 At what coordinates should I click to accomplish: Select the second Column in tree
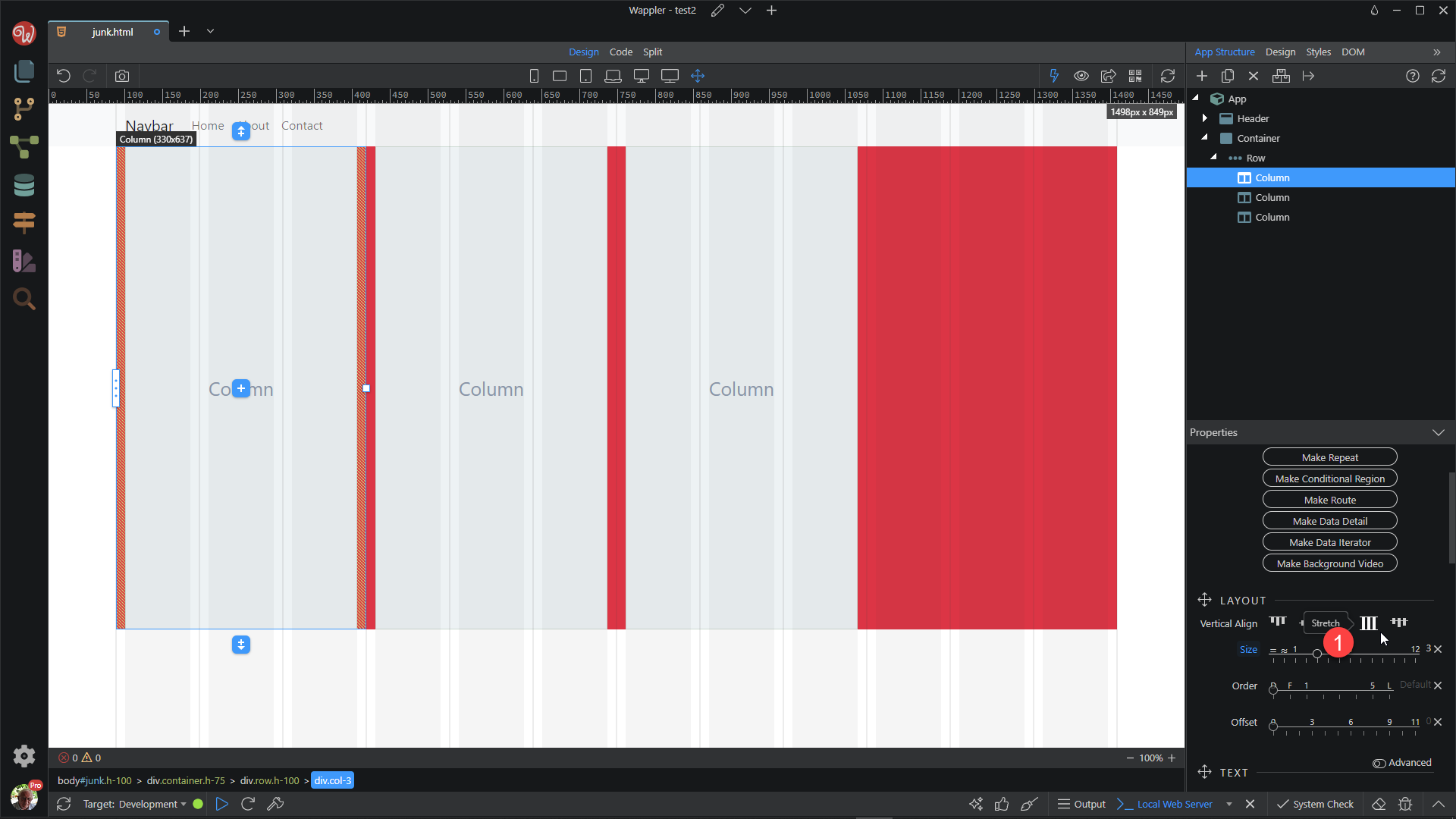(1272, 197)
